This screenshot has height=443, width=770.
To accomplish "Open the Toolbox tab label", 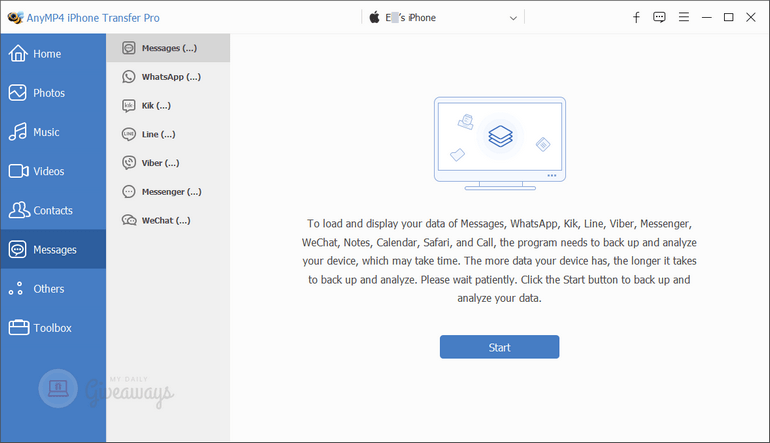I will click(53, 328).
